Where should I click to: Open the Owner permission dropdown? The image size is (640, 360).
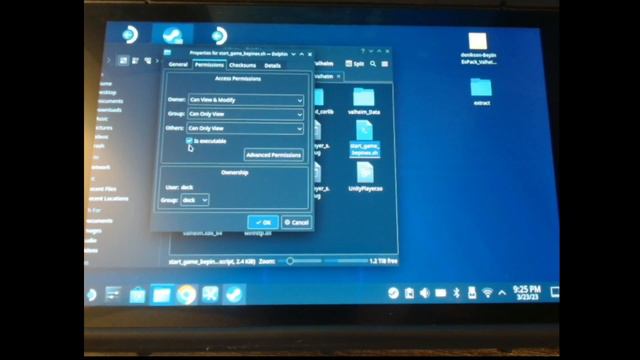click(246, 100)
